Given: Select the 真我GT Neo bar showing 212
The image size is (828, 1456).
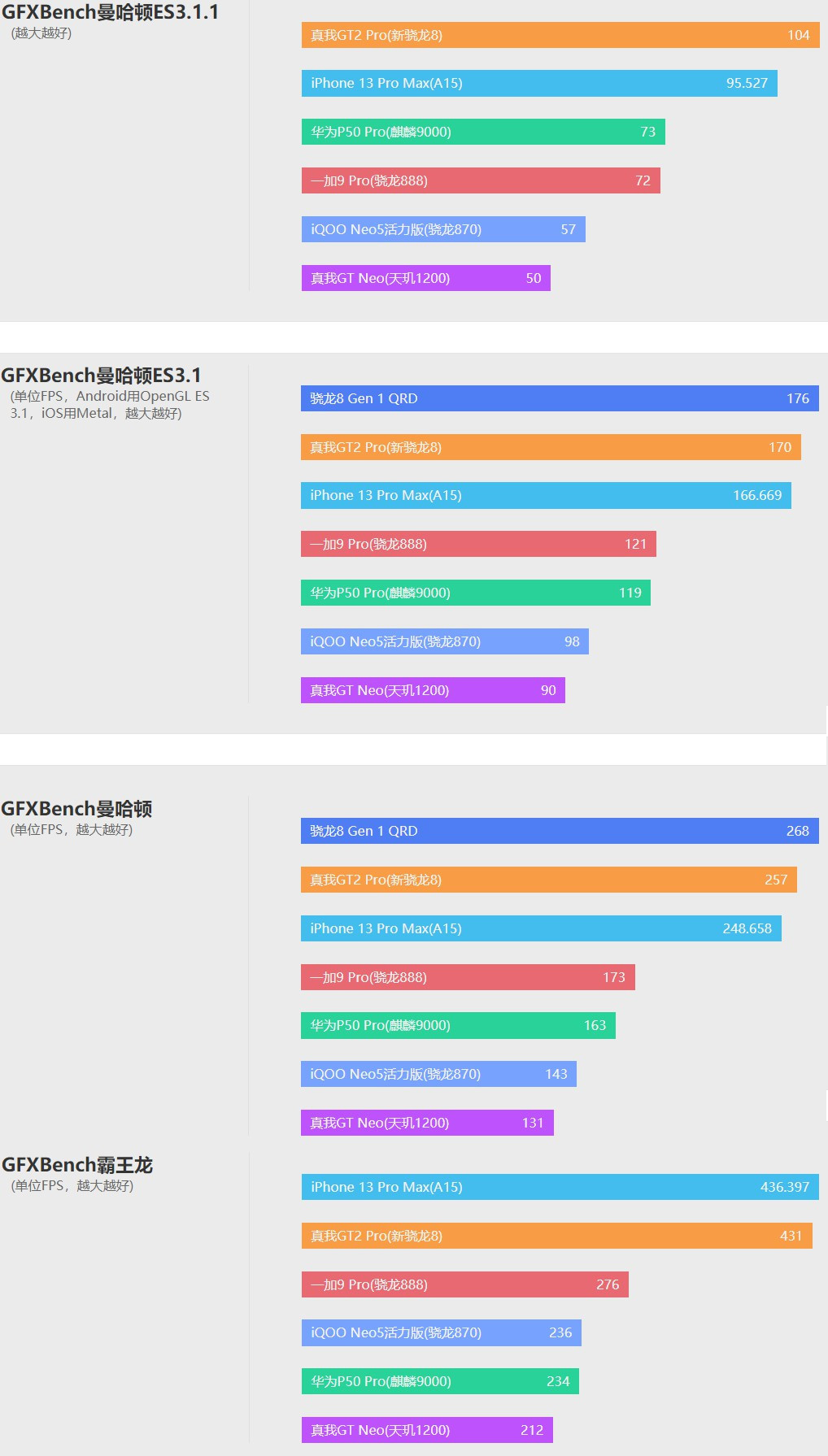Looking at the screenshot, I should click(x=427, y=1430).
